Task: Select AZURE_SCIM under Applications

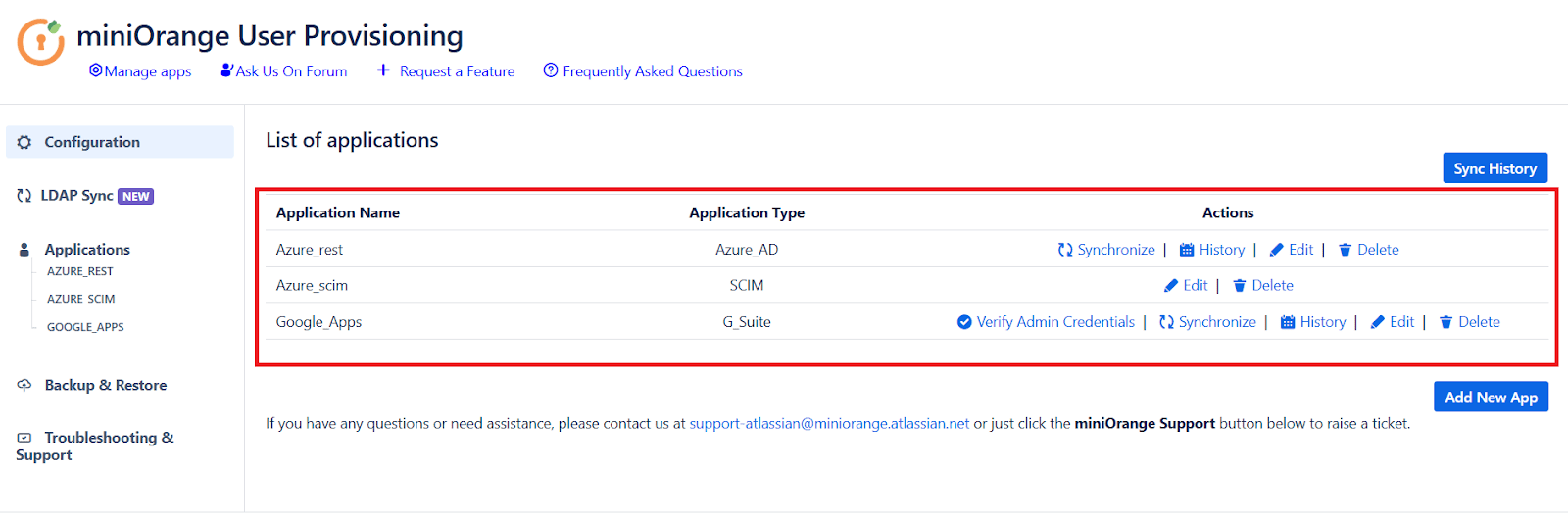Action: click(x=81, y=299)
